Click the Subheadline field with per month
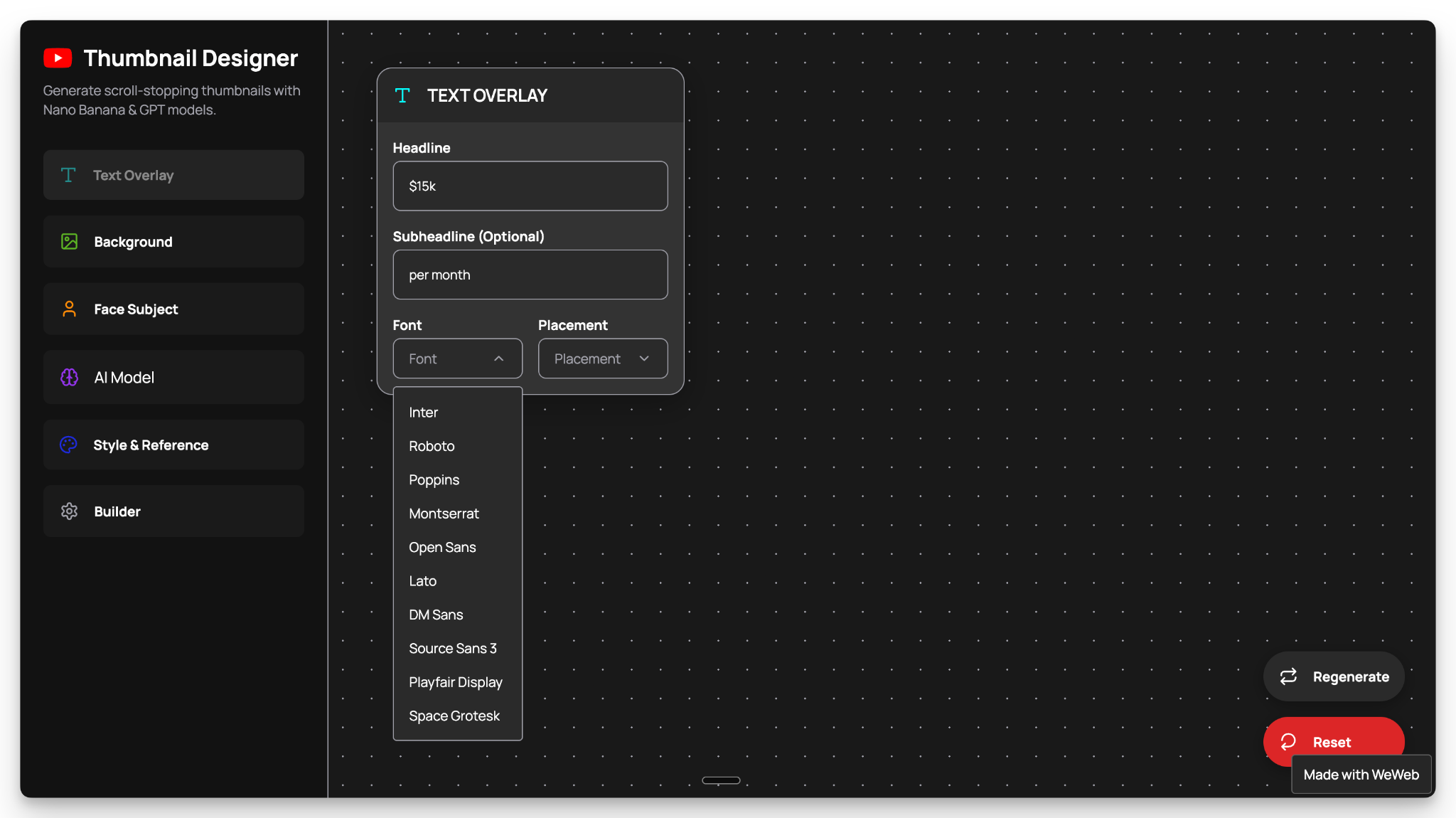The width and height of the screenshot is (1456, 818). 530,275
